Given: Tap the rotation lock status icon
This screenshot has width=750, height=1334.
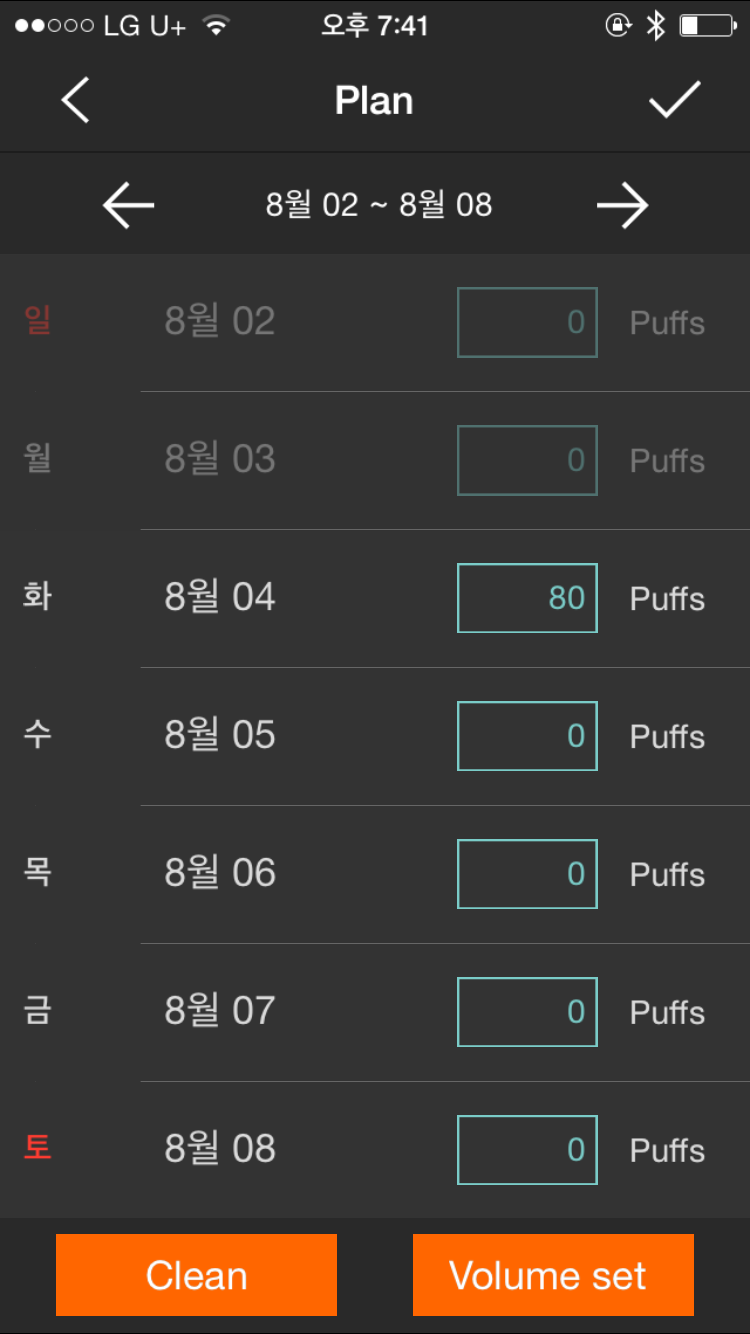Looking at the screenshot, I should coord(619,26).
